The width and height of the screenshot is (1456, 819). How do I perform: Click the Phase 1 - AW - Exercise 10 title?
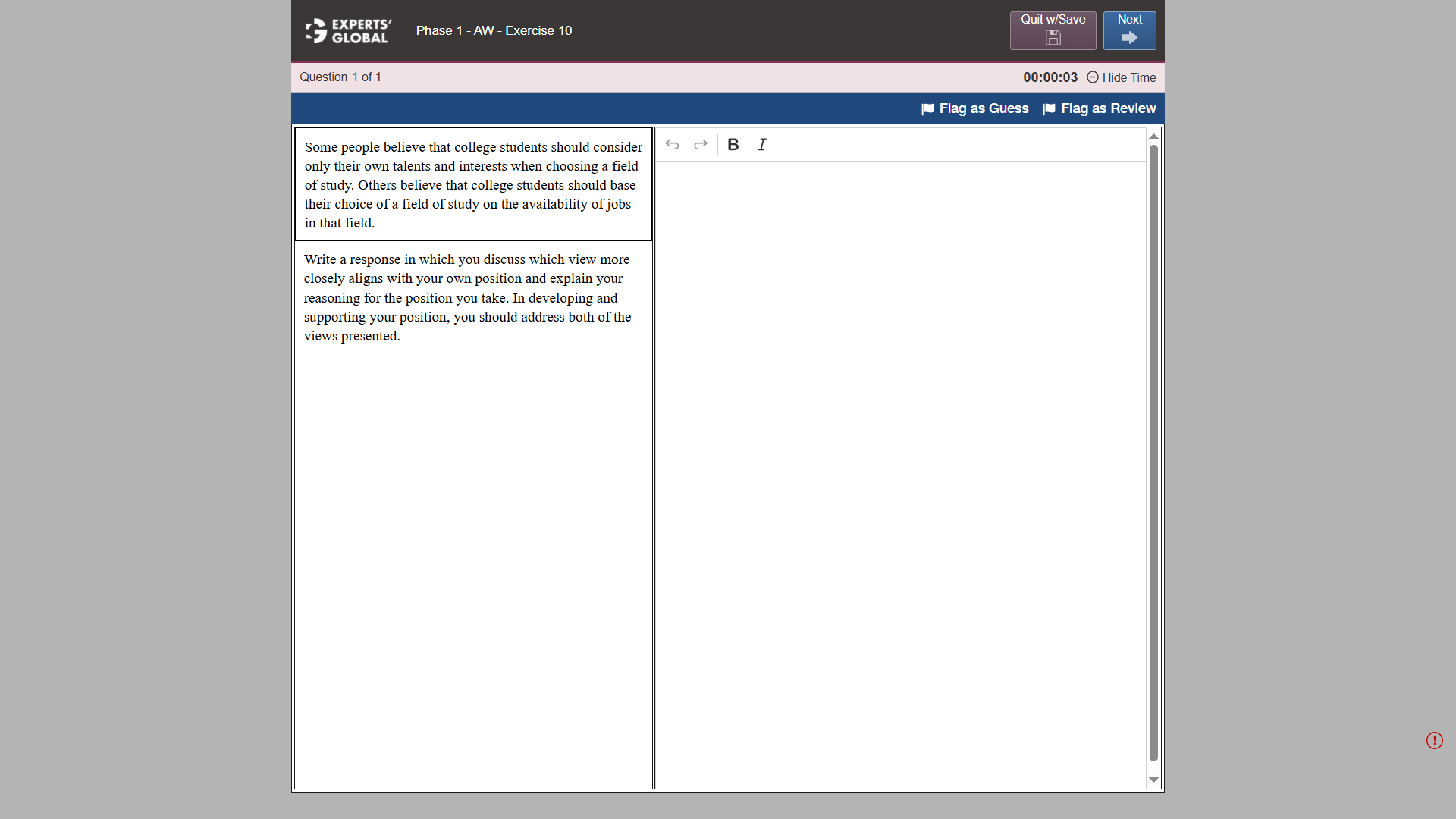coord(494,31)
